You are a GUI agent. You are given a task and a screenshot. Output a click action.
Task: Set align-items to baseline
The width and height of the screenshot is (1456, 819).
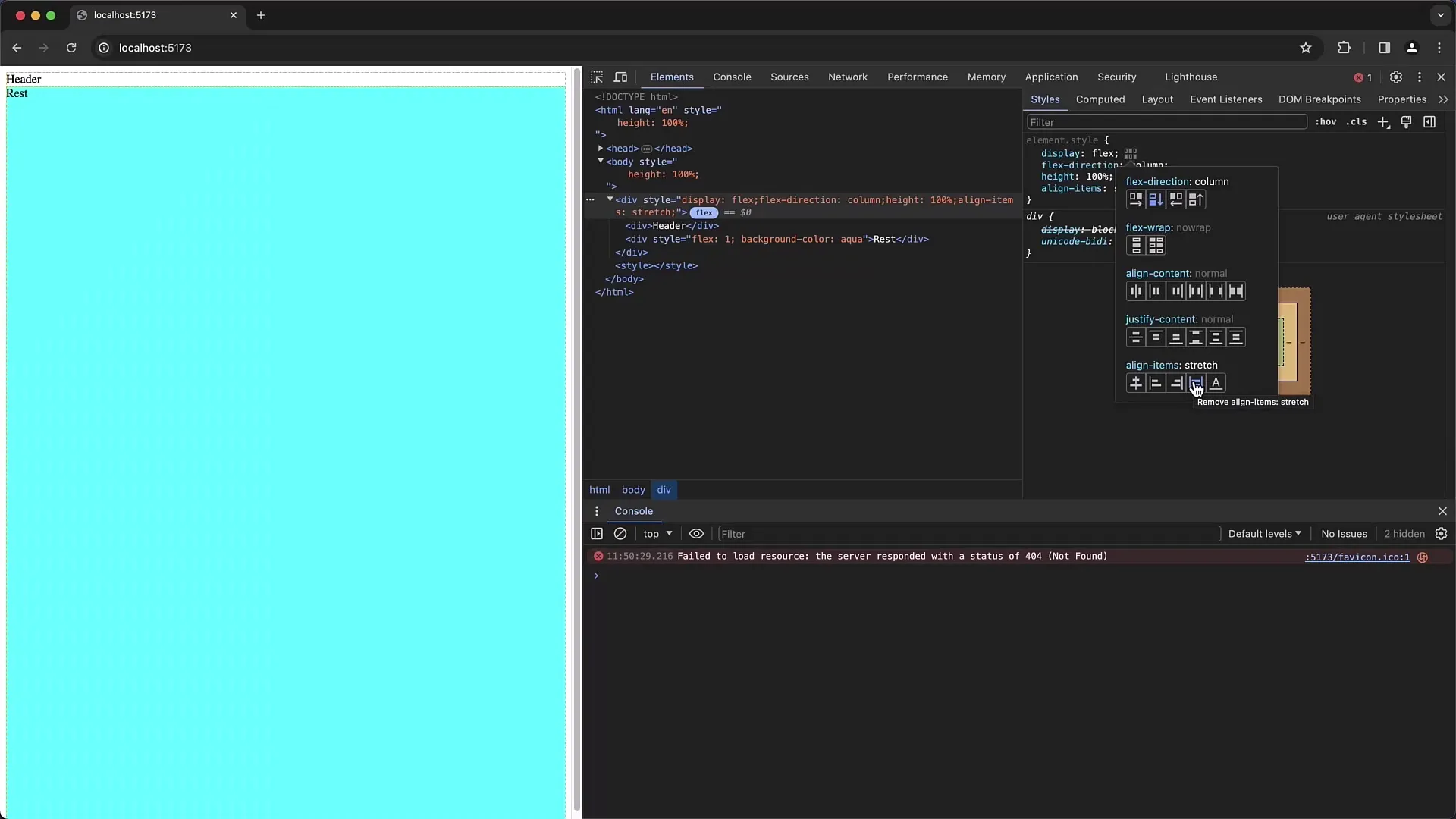[x=1216, y=383]
